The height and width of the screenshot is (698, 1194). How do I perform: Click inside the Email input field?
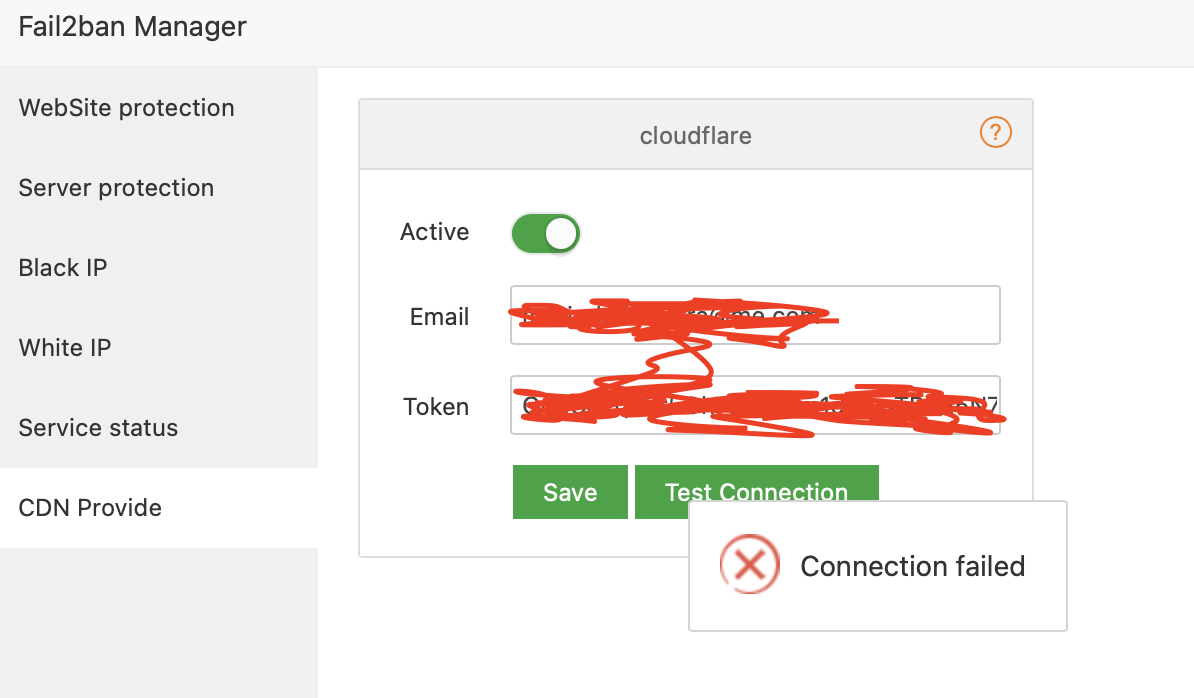755,315
